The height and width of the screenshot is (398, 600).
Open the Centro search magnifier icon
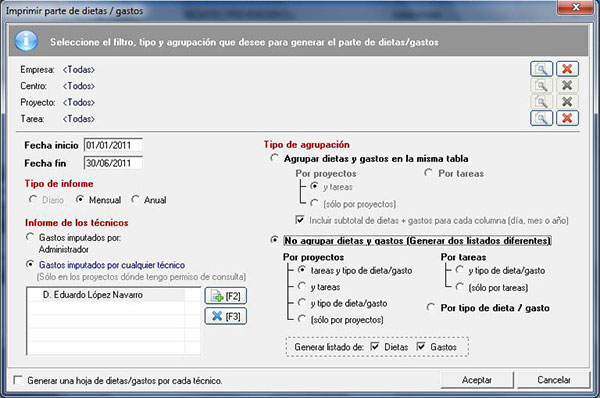[x=541, y=85]
